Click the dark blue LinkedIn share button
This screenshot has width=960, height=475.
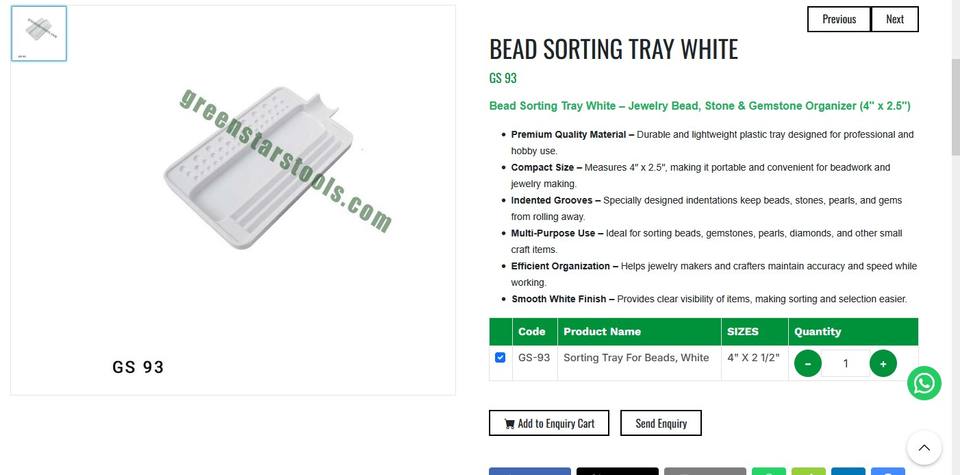(848, 471)
